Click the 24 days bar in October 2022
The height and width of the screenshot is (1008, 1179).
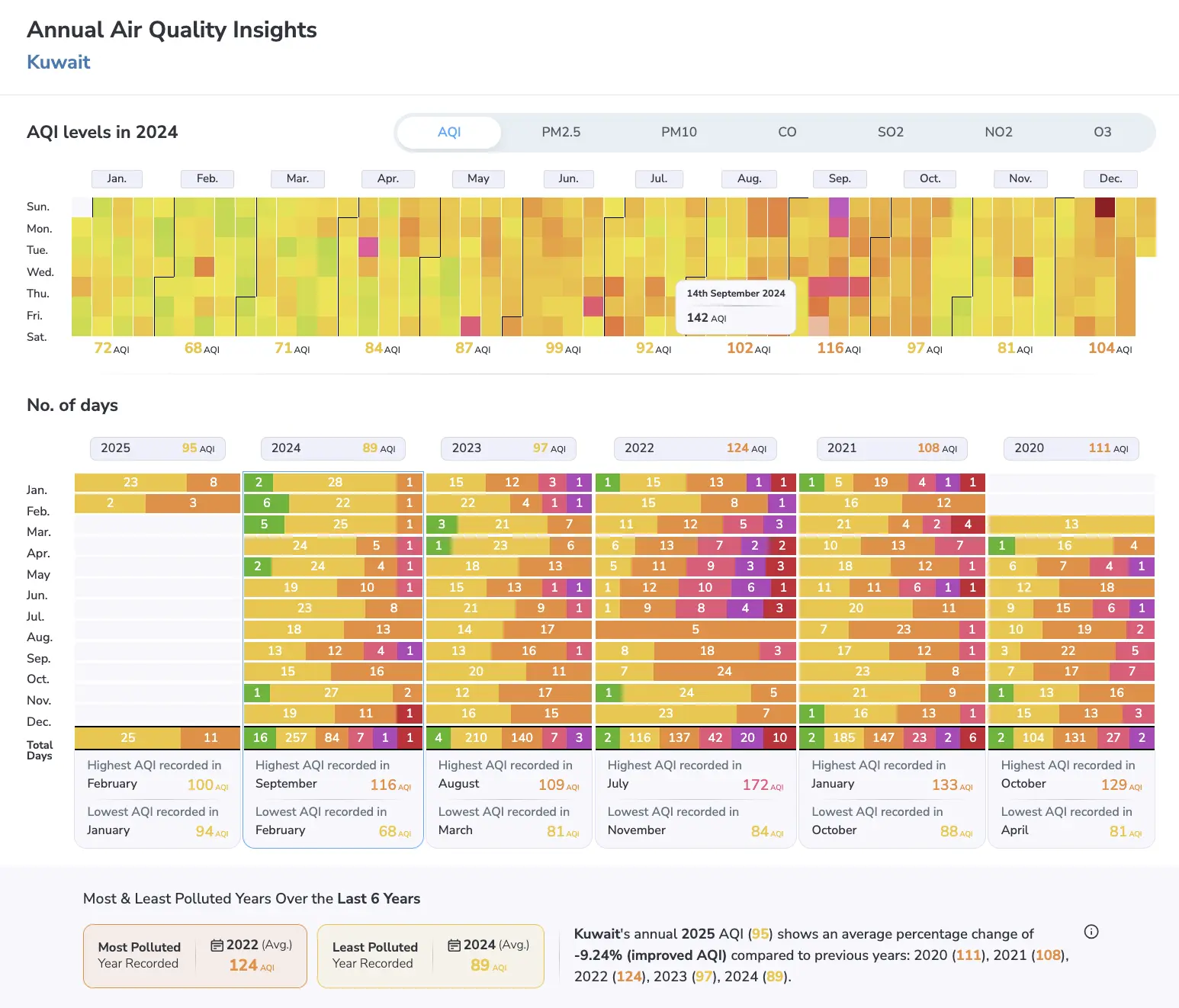724,672
